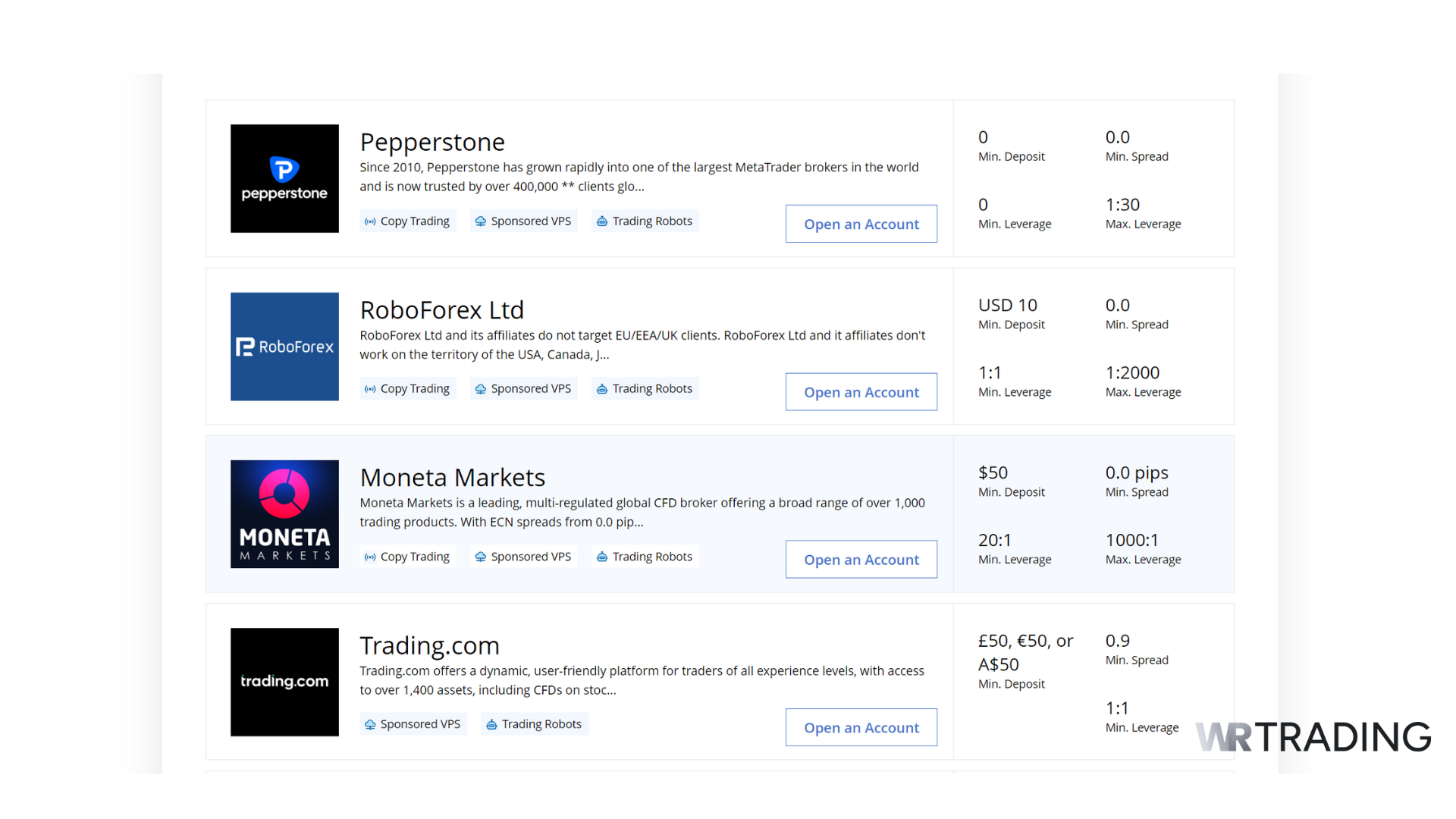1456x819 pixels.
Task: Click RoboForex '0.0' min spread value
Action: 1118,305
